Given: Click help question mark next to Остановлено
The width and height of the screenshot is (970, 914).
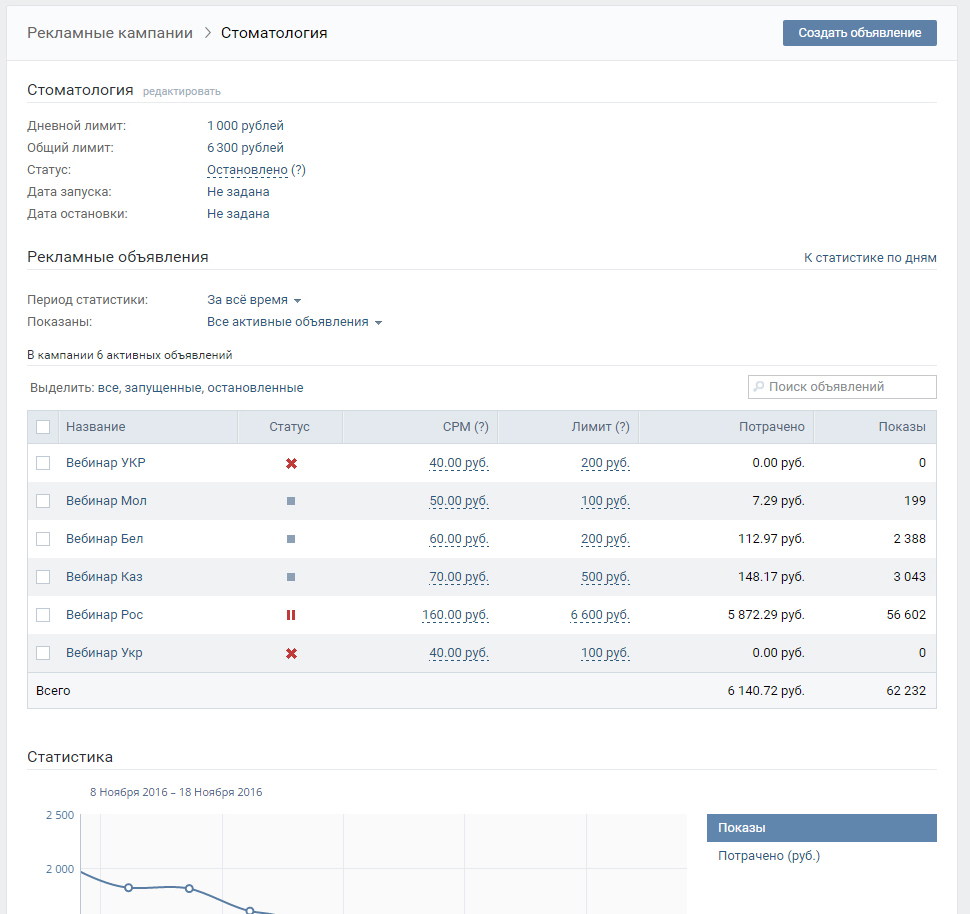Looking at the screenshot, I should click(x=298, y=170).
